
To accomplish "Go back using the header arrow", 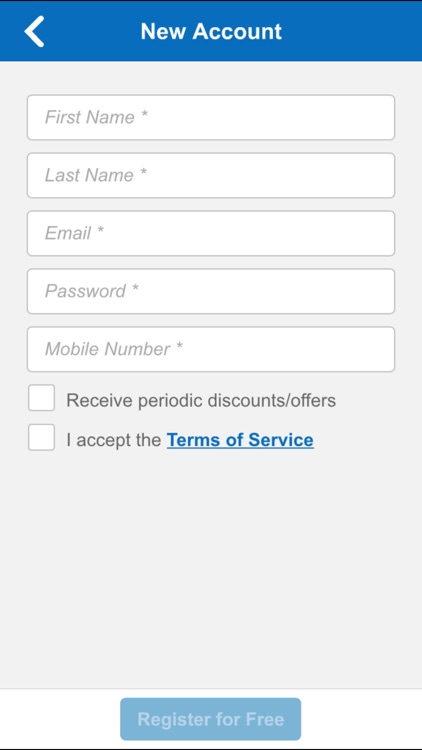I will click(x=34, y=31).
